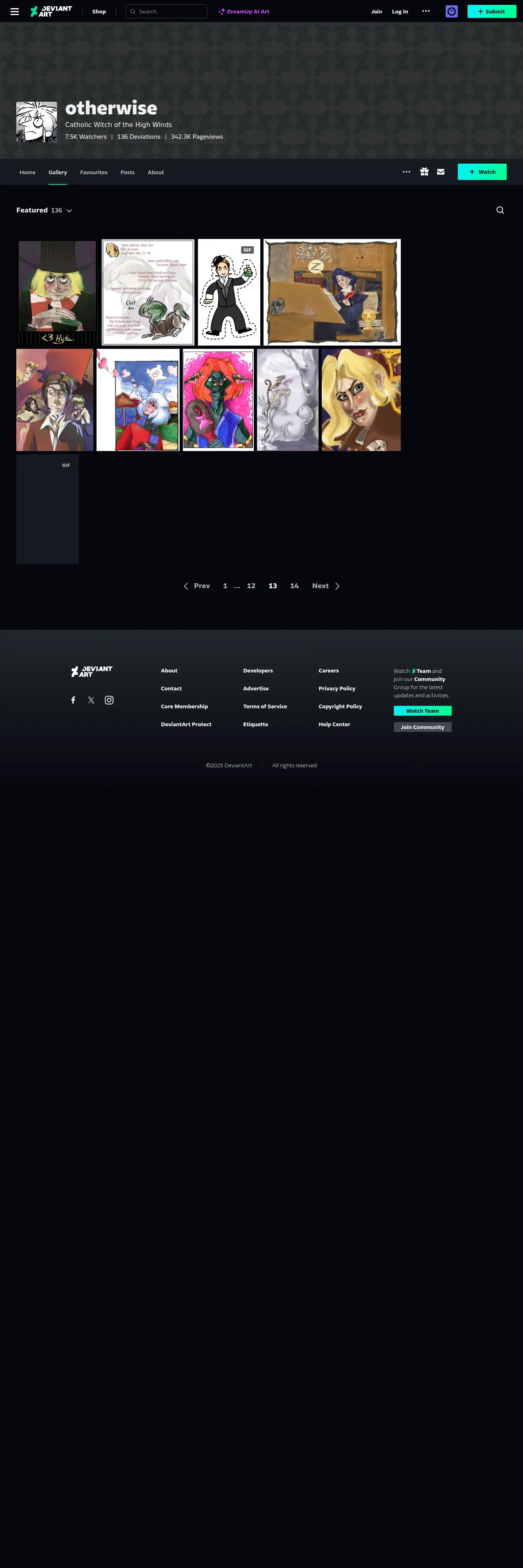Click the sparkle DreamUp AI Art link

[x=244, y=11]
